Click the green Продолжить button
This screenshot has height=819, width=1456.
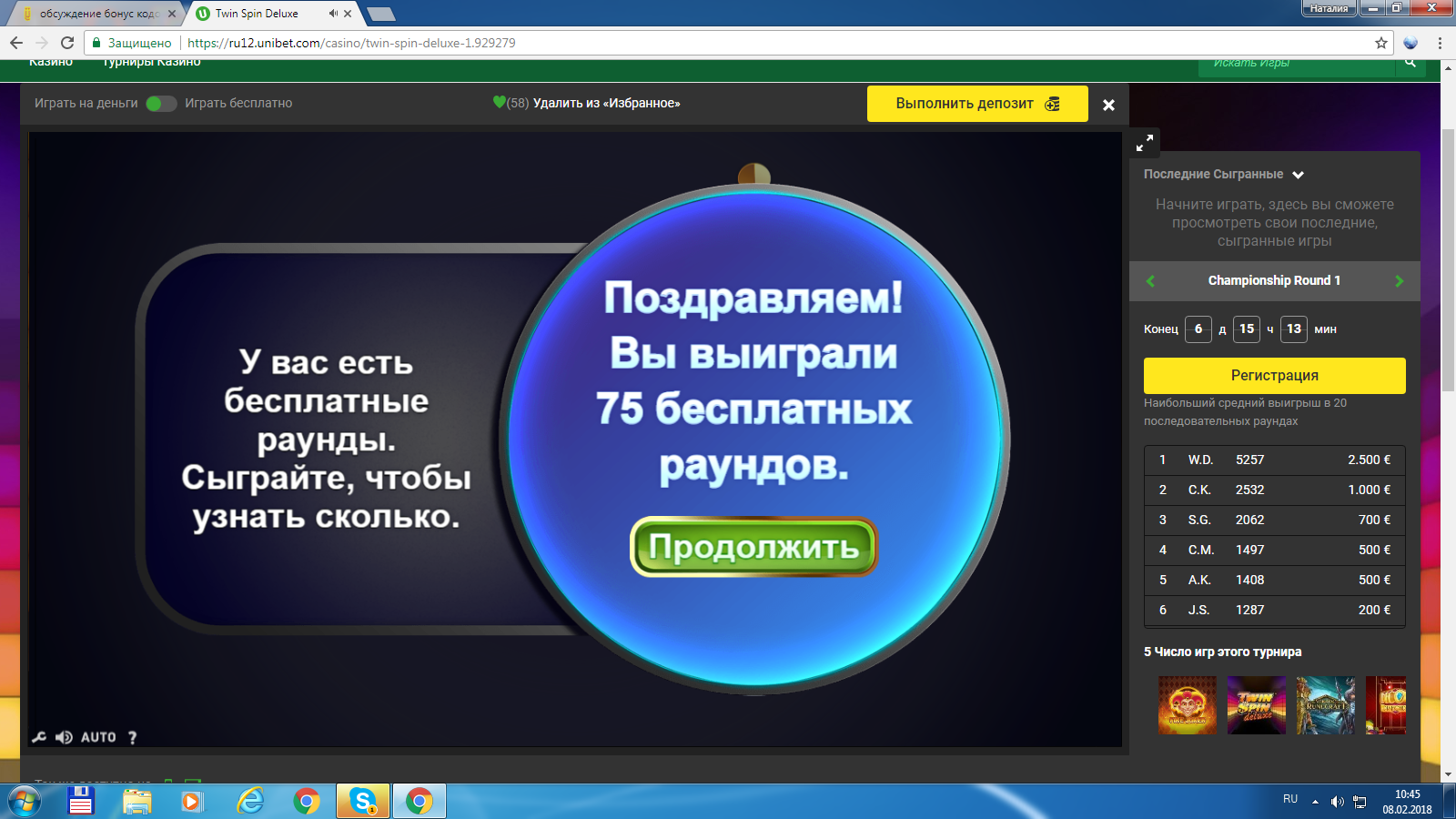[753, 547]
